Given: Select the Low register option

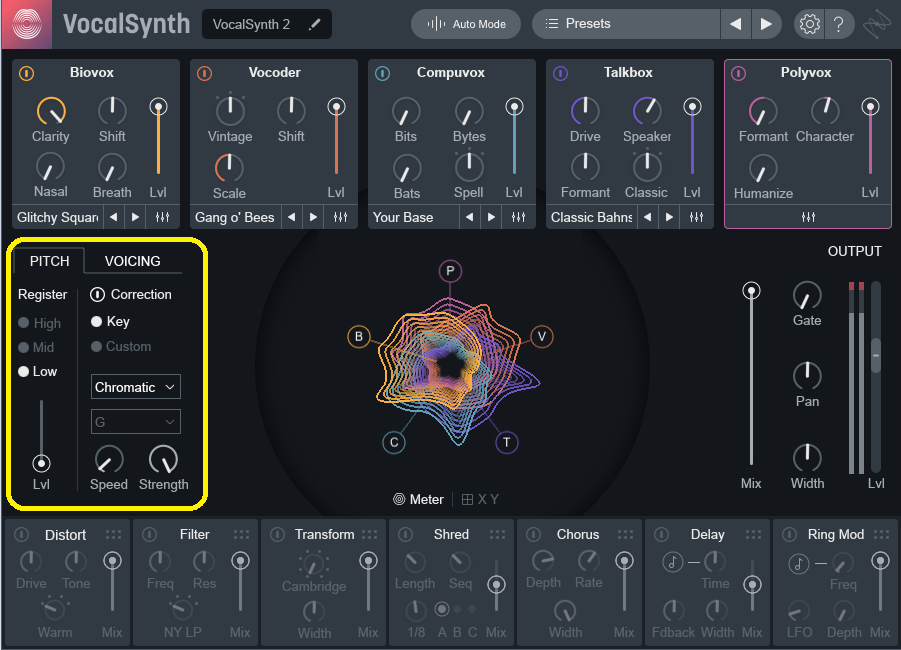Looking at the screenshot, I should coord(37,371).
